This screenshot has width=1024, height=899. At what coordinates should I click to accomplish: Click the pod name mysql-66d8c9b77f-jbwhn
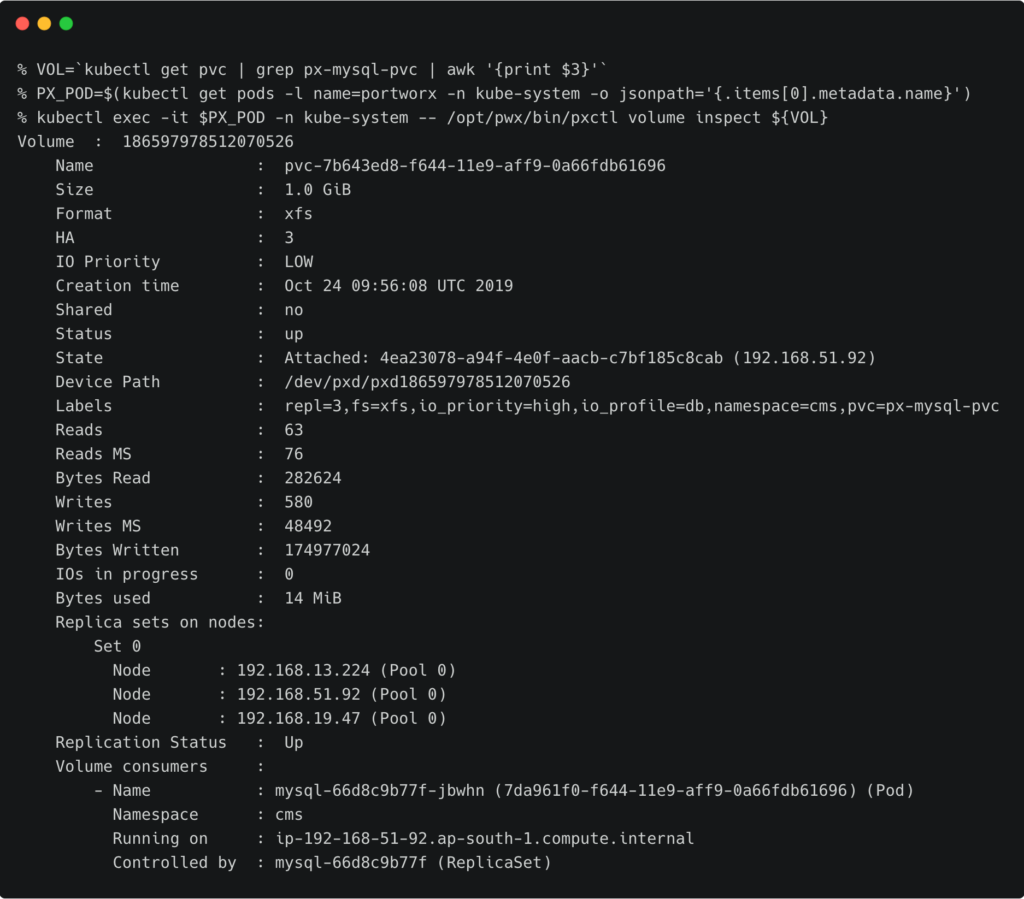coord(380,790)
